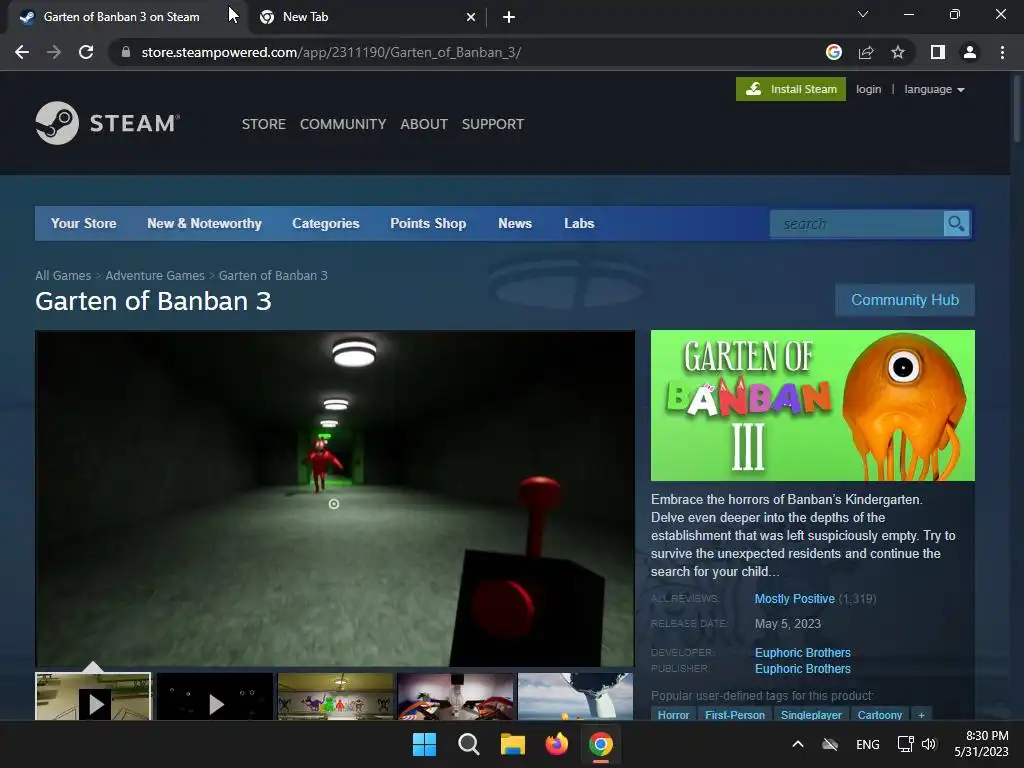Open the Your Store tab
Viewport: 1024px width, 768px height.
[84, 223]
